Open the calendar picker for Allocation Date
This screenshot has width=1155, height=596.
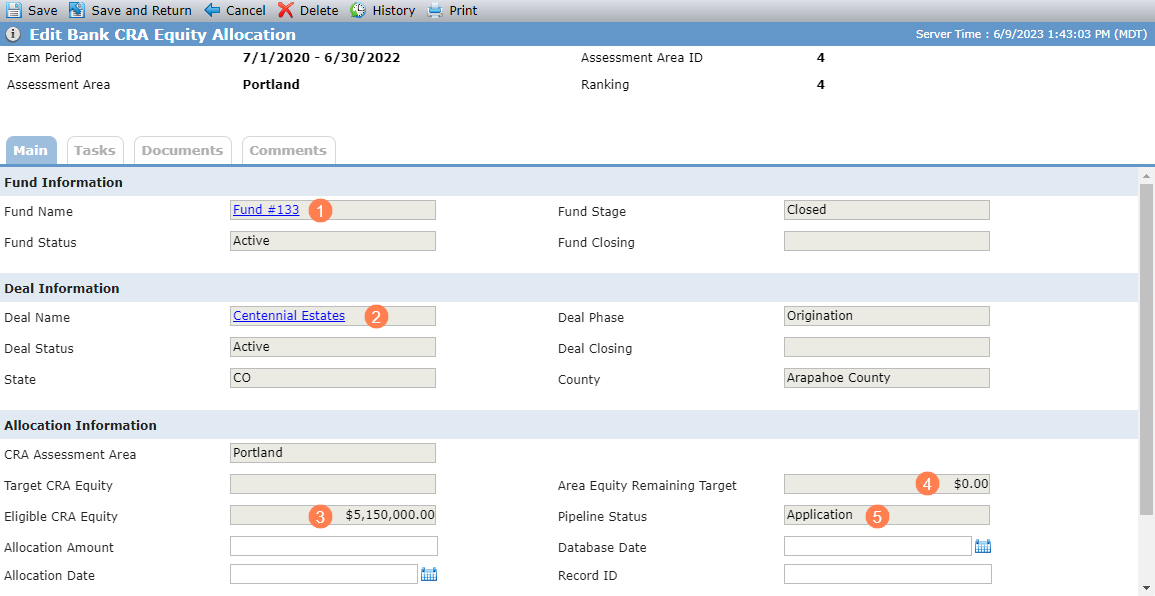click(x=429, y=575)
